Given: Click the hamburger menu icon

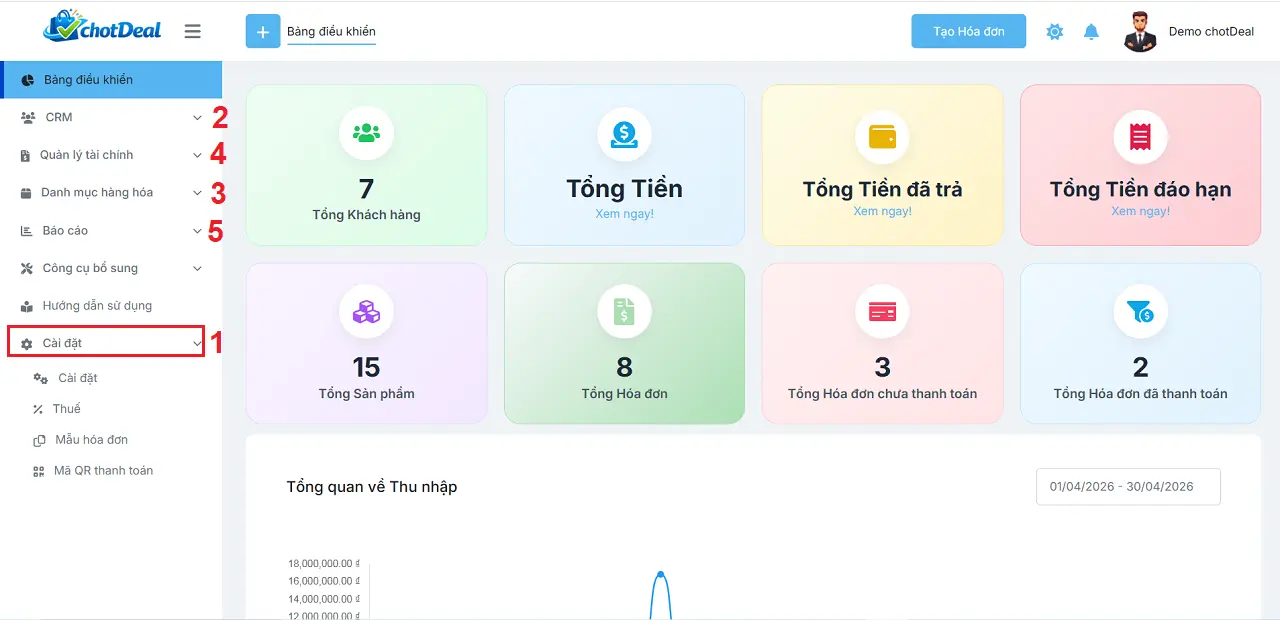Looking at the screenshot, I should tap(192, 30).
